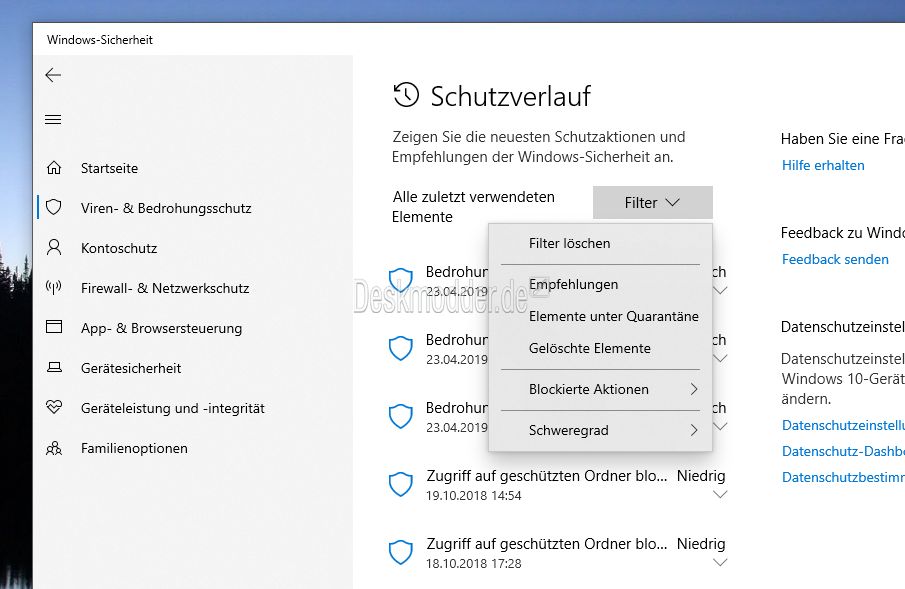Click Niedrig on the 18.10.2018 entry
The image size is (905, 589).
701,544
